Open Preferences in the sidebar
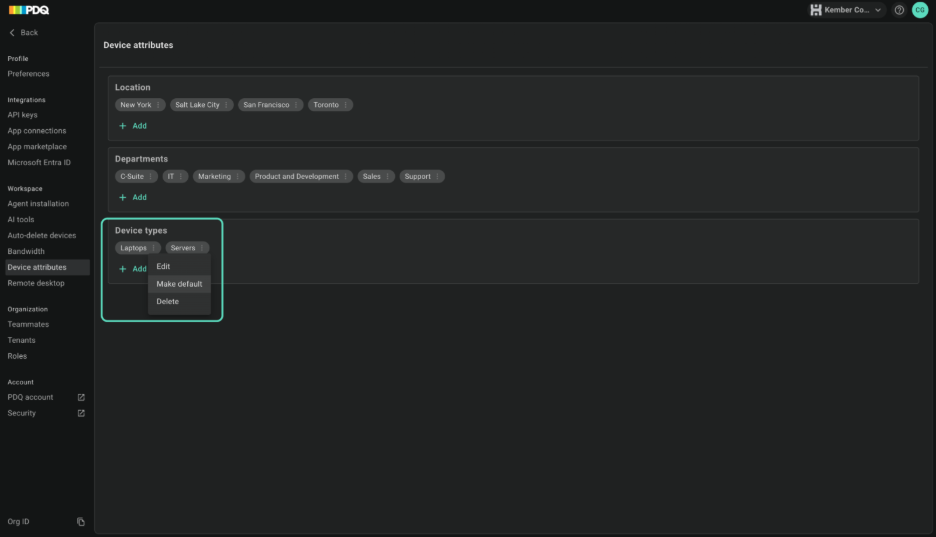Screen dimensions: 936x537 28,74
